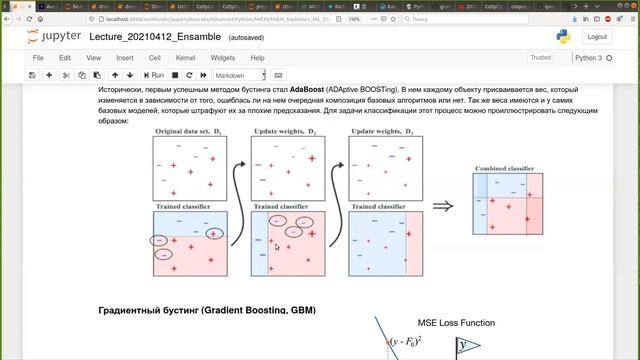
Task: Go to the browser home page icon
Action: 40,19
